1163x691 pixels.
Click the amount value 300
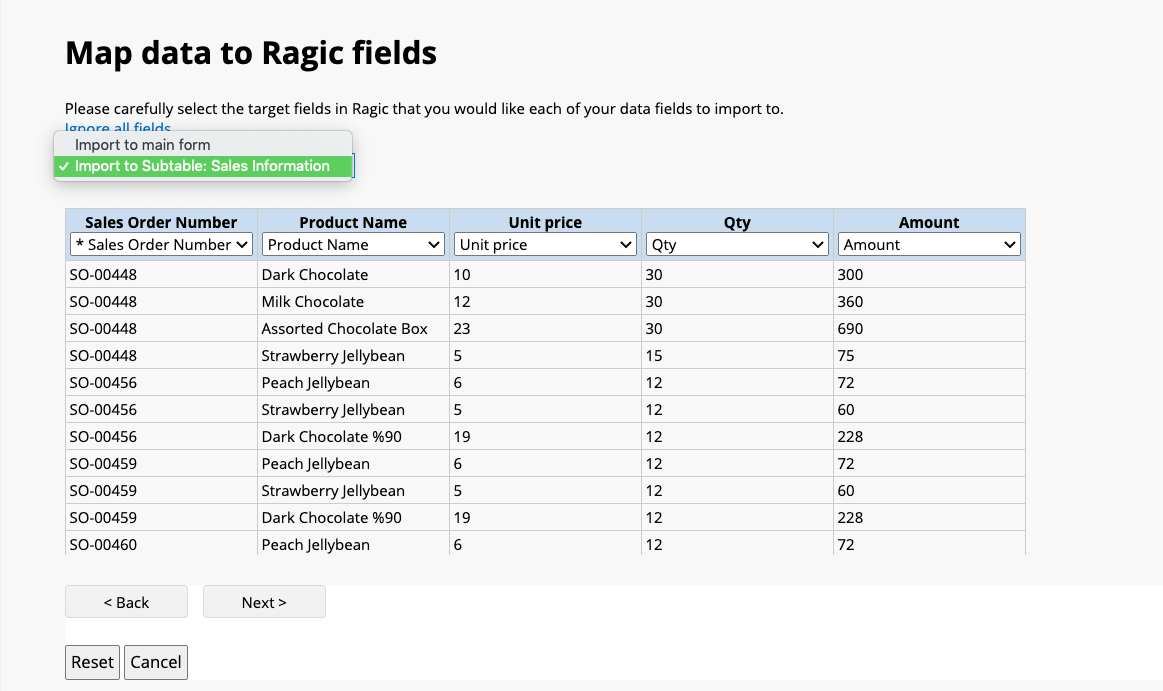[850, 274]
